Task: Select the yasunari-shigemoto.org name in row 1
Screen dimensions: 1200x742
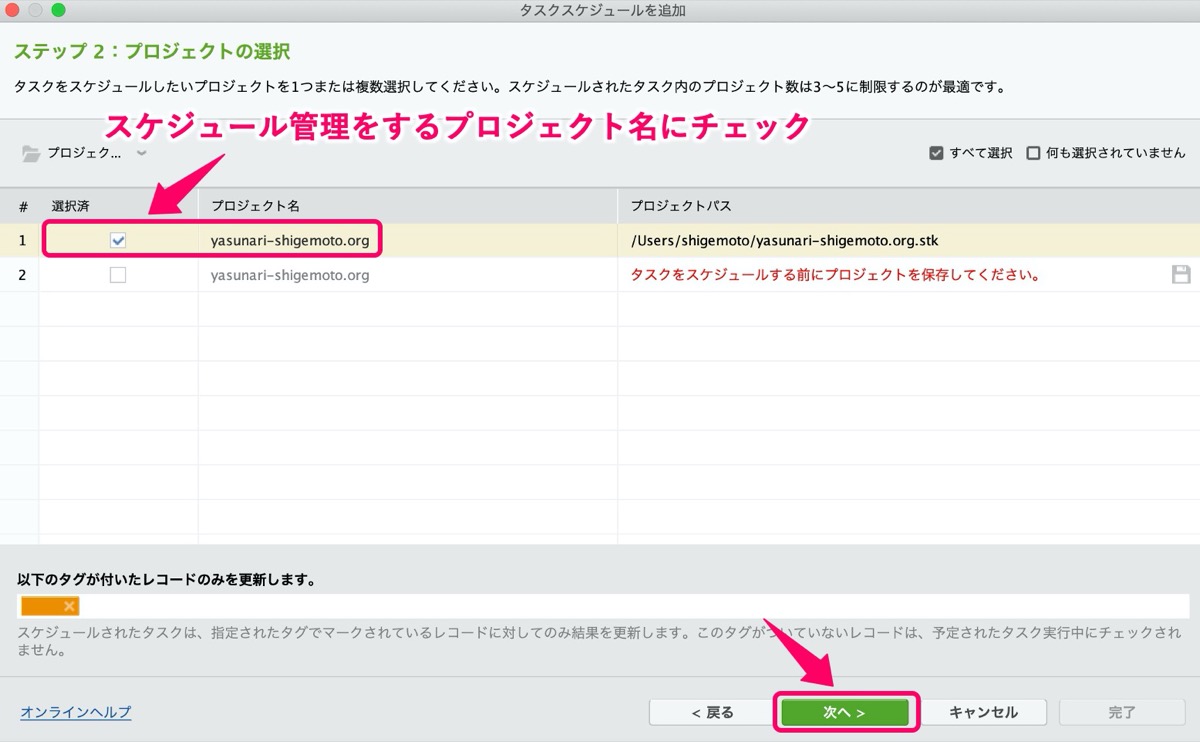Action: click(290, 240)
